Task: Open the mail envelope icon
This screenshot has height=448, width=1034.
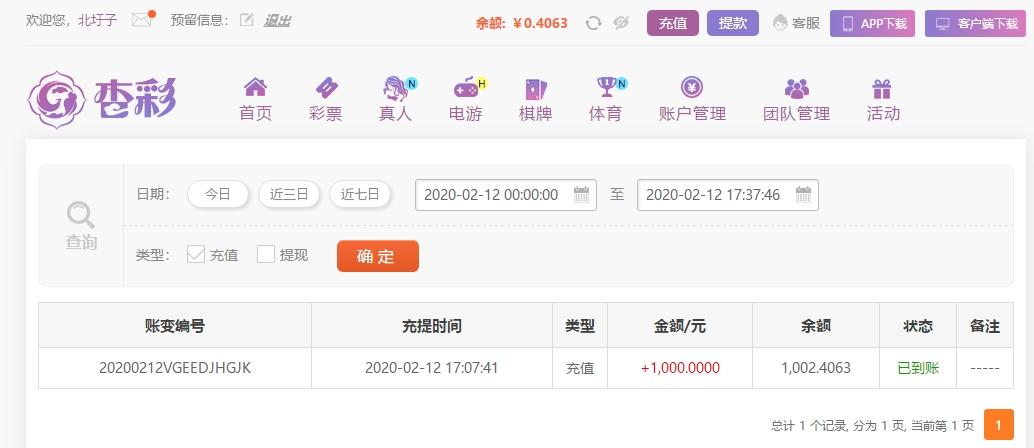Action: (x=142, y=20)
